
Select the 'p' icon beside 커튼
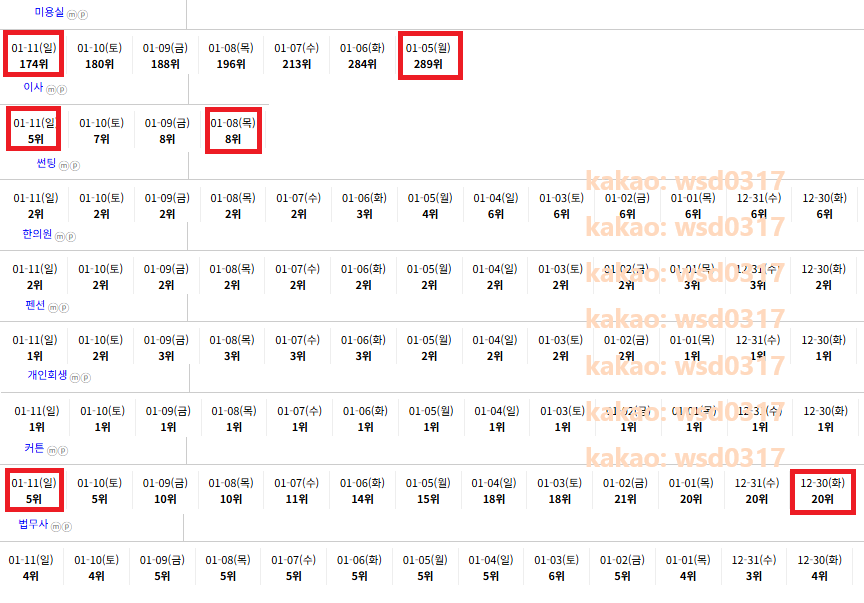(63, 451)
